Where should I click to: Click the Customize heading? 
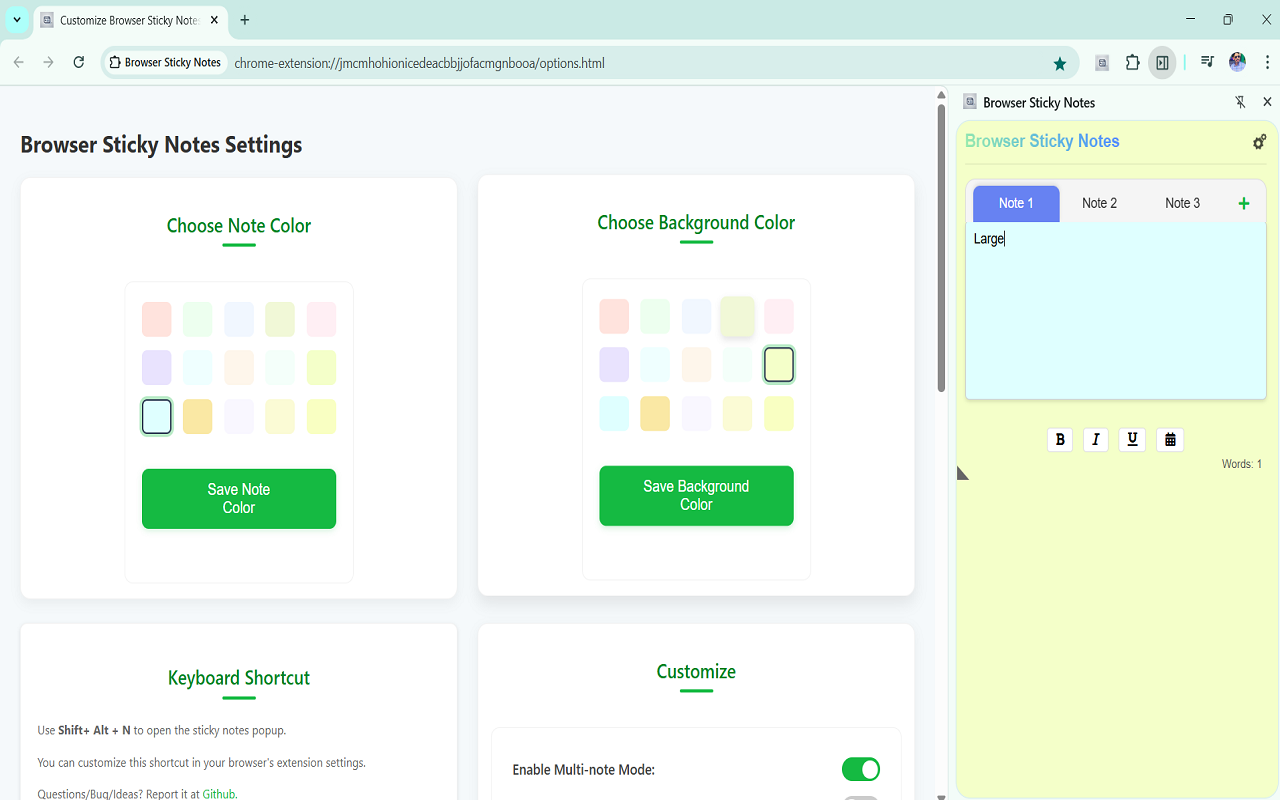point(696,671)
